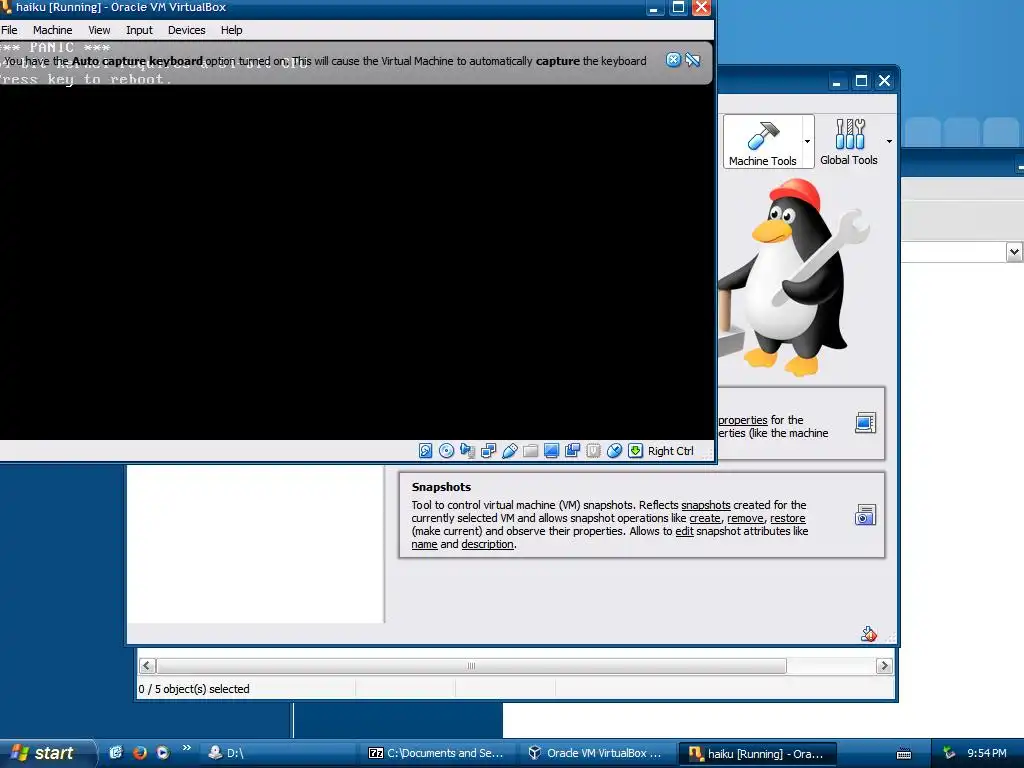Open the Machine menu
Viewport: 1024px width, 768px height.
pos(52,30)
